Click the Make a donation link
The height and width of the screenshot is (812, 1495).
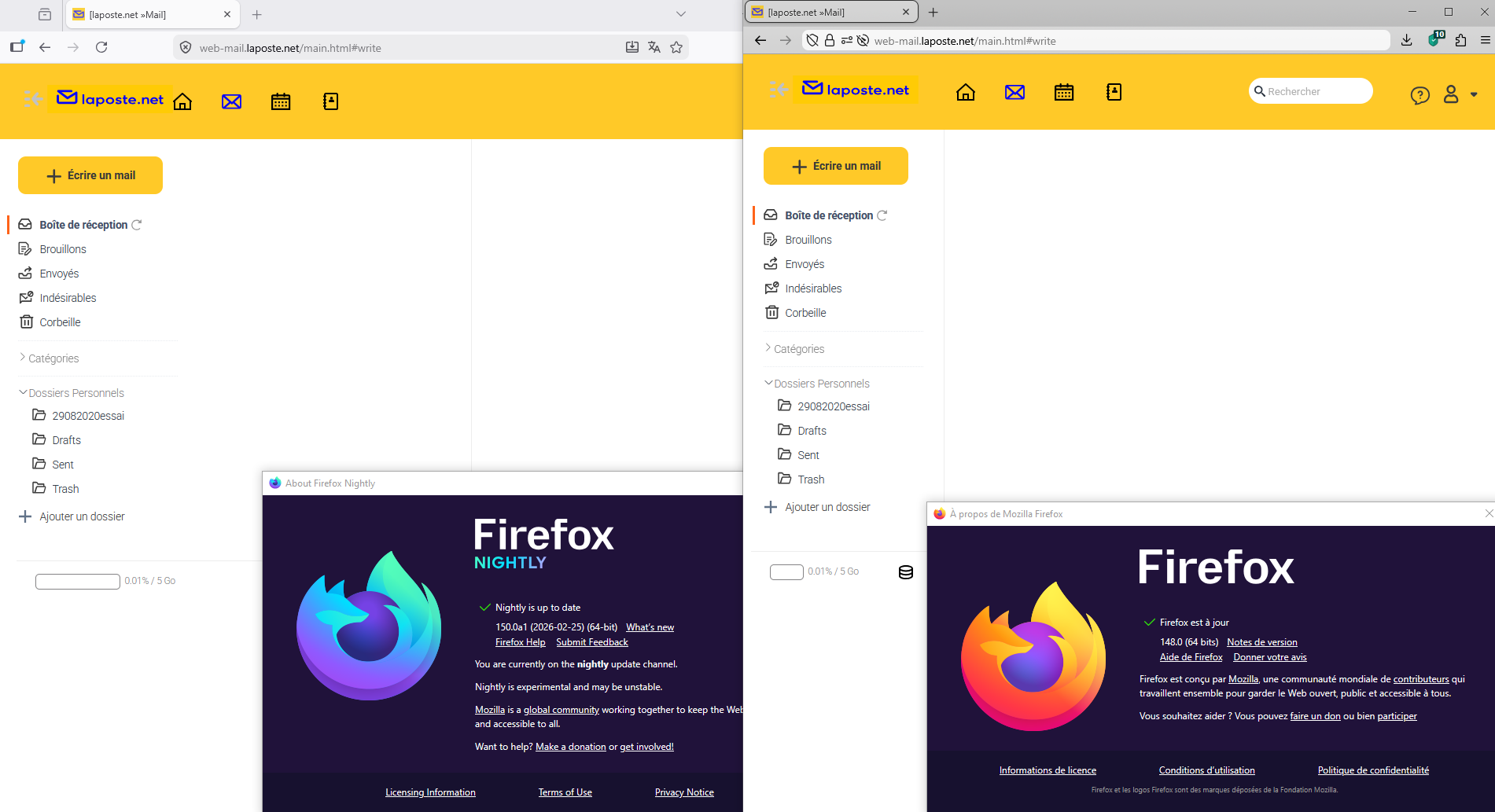tap(571, 747)
